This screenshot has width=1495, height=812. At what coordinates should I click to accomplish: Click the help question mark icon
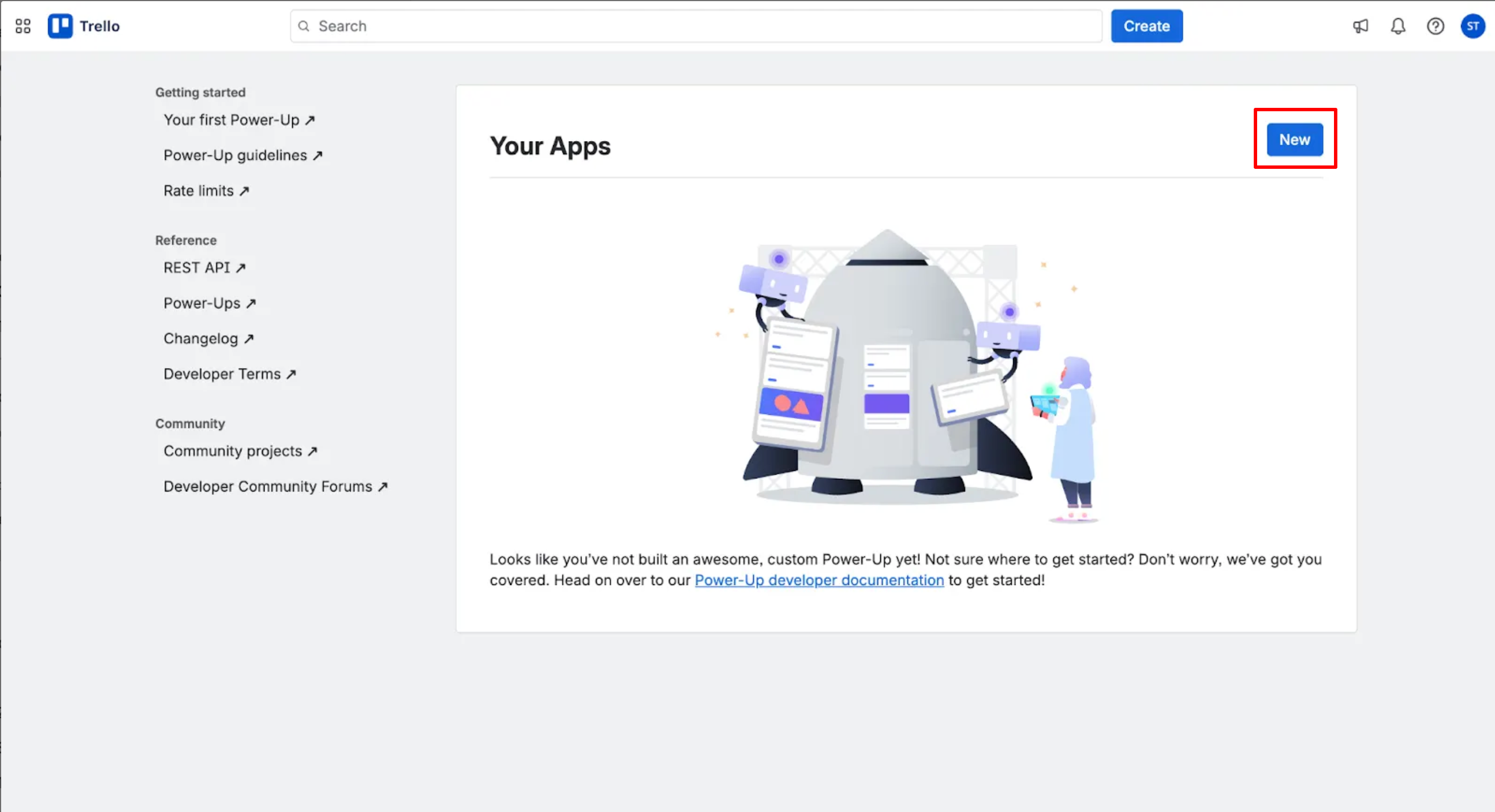1435,26
